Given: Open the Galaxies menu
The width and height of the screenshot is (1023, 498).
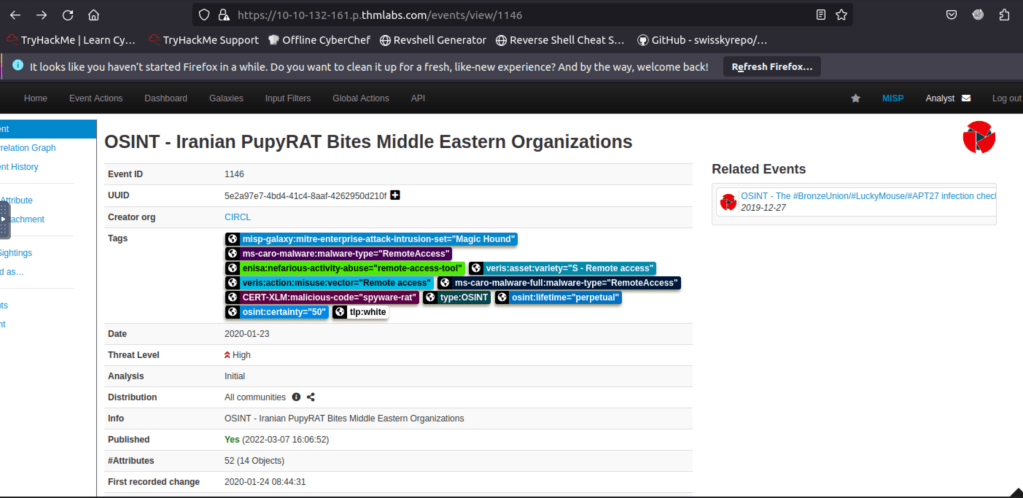Looking at the screenshot, I should click(226, 98).
